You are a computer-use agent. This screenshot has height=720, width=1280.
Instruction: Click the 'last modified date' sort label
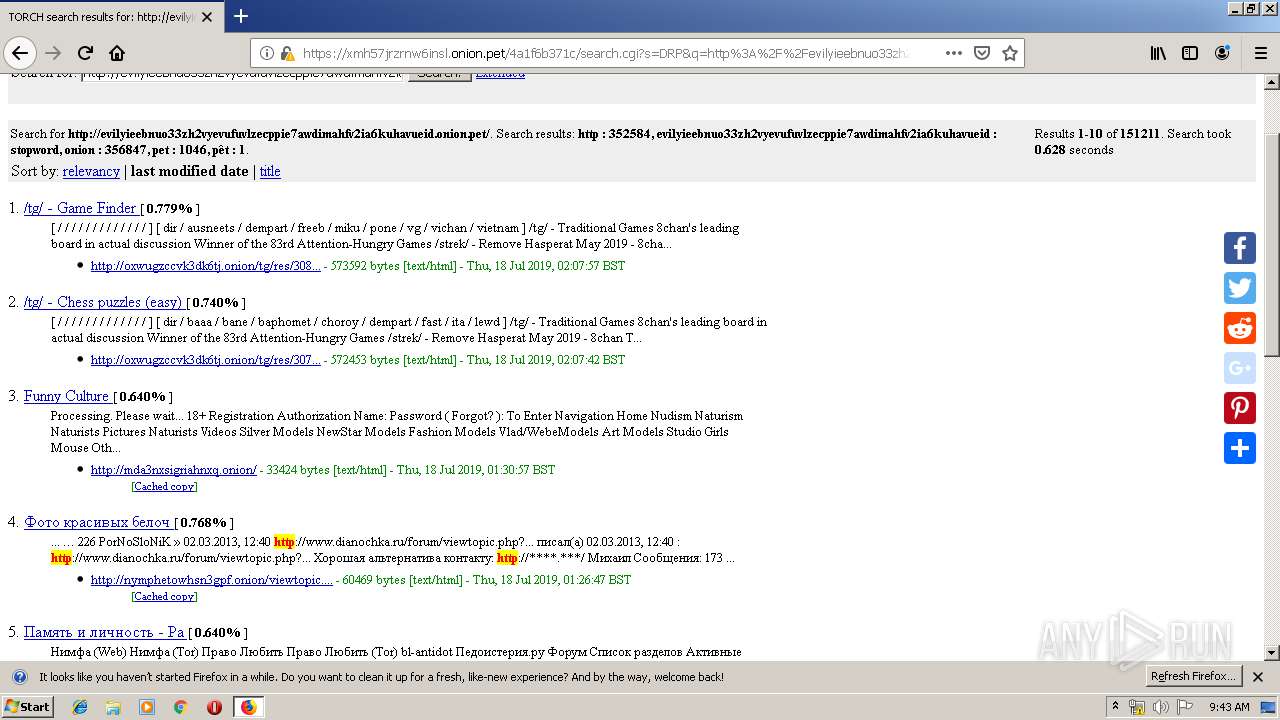(x=189, y=171)
